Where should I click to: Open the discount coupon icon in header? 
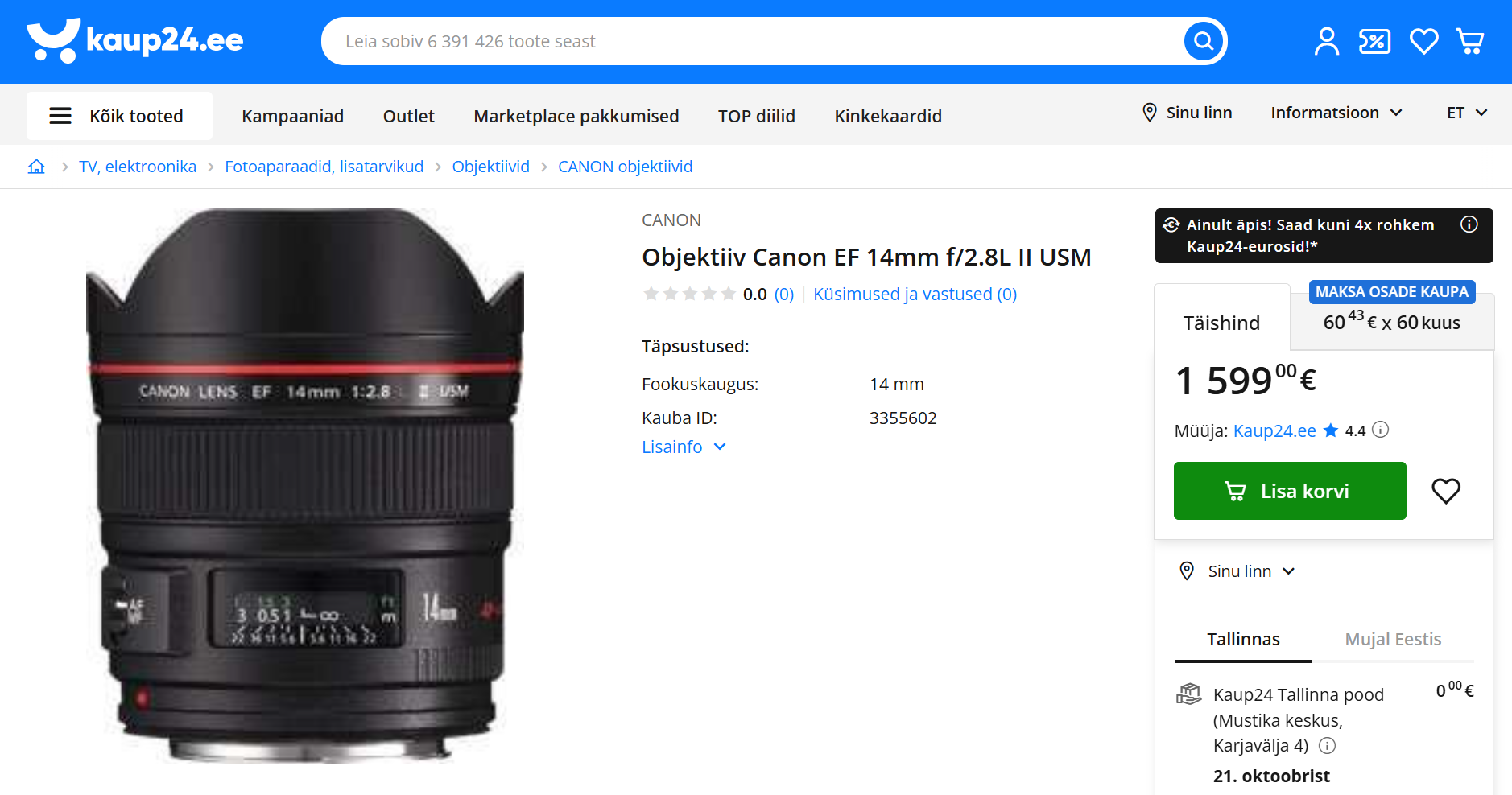coord(1374,41)
